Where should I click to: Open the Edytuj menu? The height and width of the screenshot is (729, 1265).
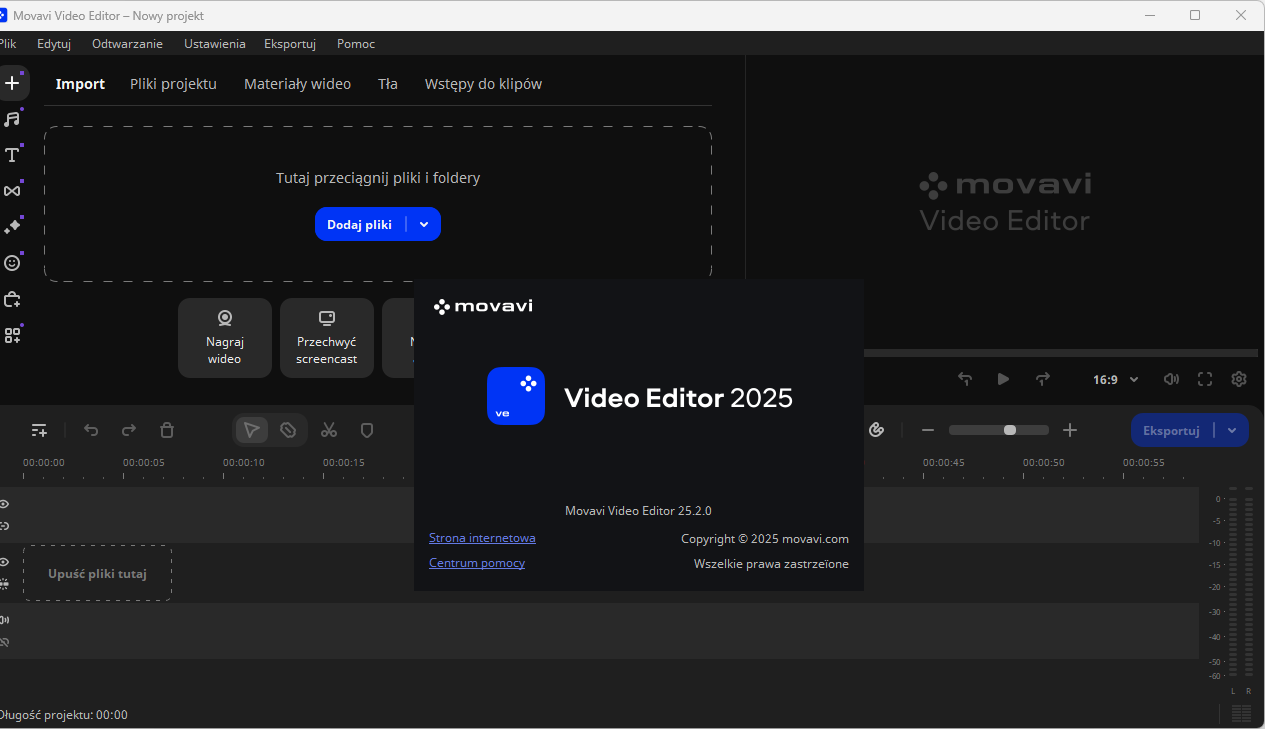tap(54, 43)
